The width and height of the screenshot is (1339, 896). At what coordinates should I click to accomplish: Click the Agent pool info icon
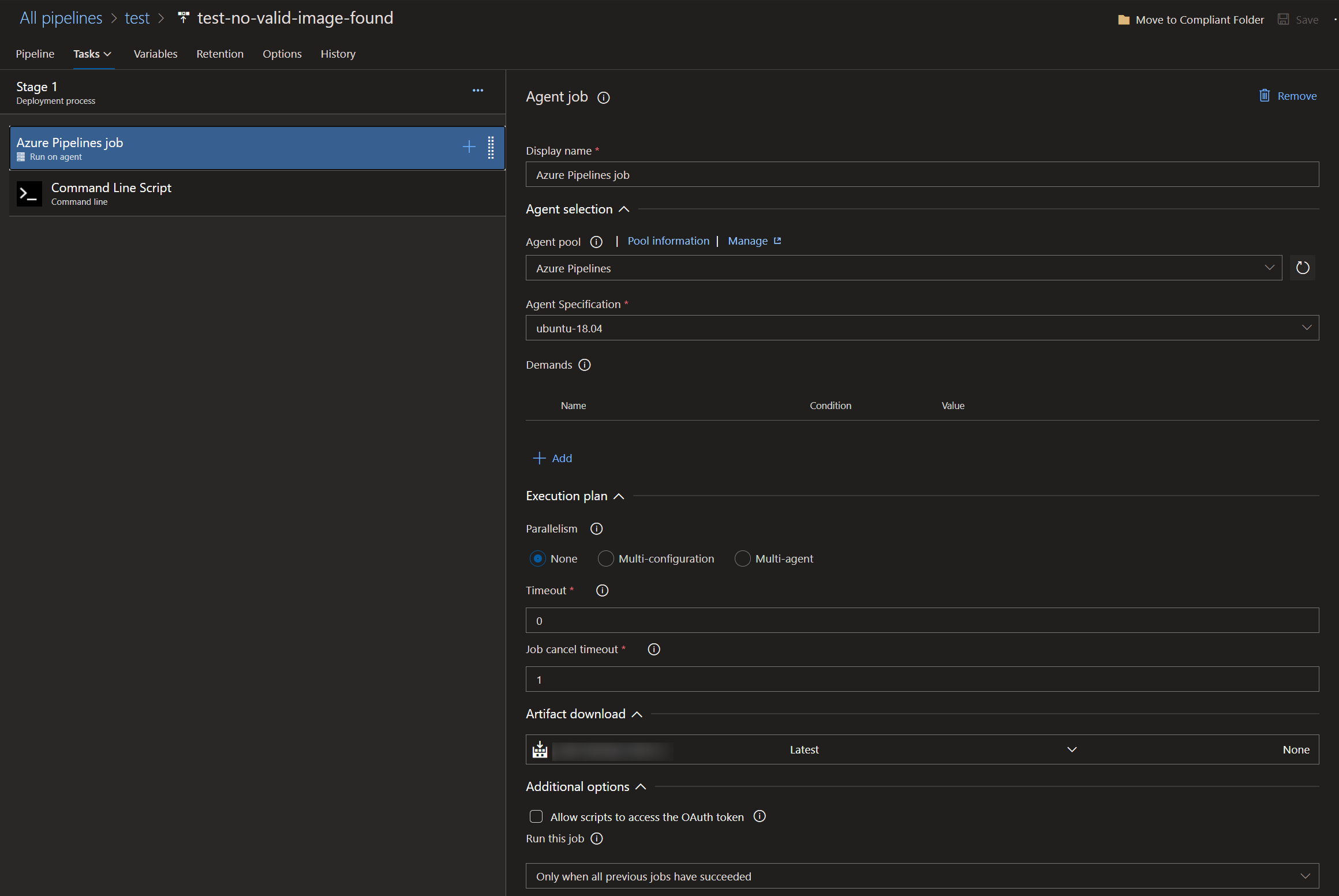tap(596, 242)
